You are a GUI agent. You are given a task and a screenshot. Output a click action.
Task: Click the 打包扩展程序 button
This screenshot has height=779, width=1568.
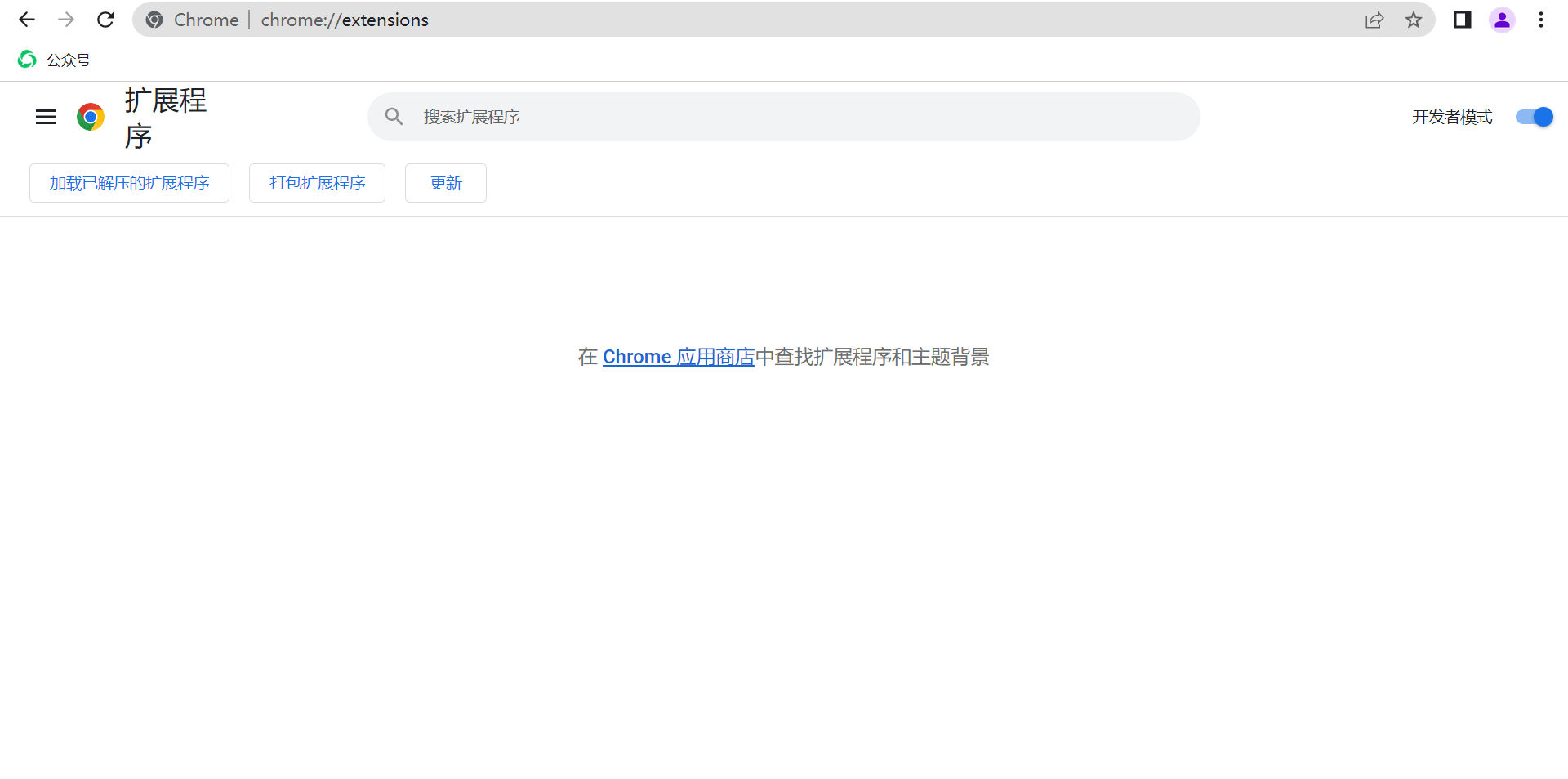click(317, 183)
